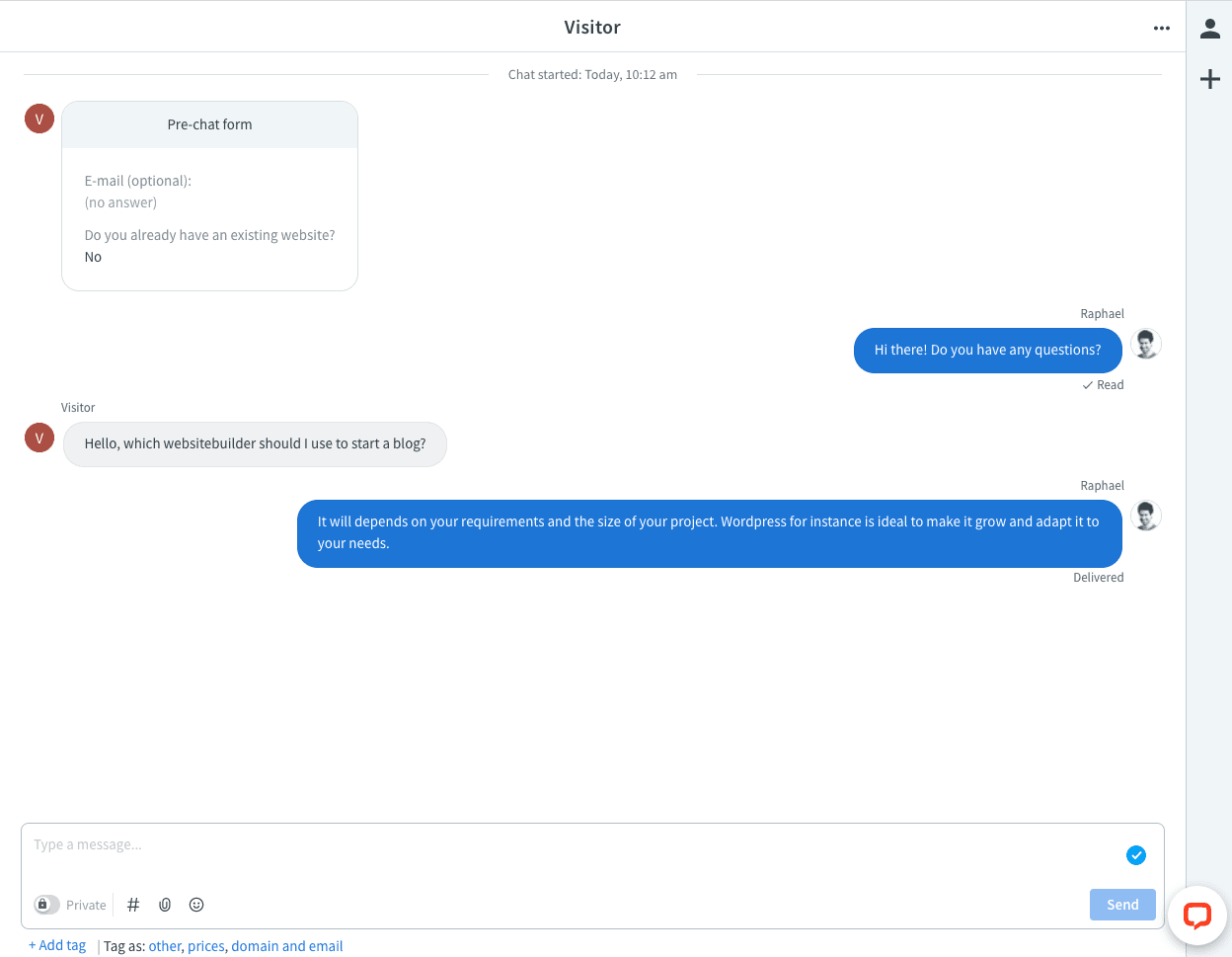Open the emoji picker smiley icon
This screenshot has width=1232, height=957.
coord(196,905)
